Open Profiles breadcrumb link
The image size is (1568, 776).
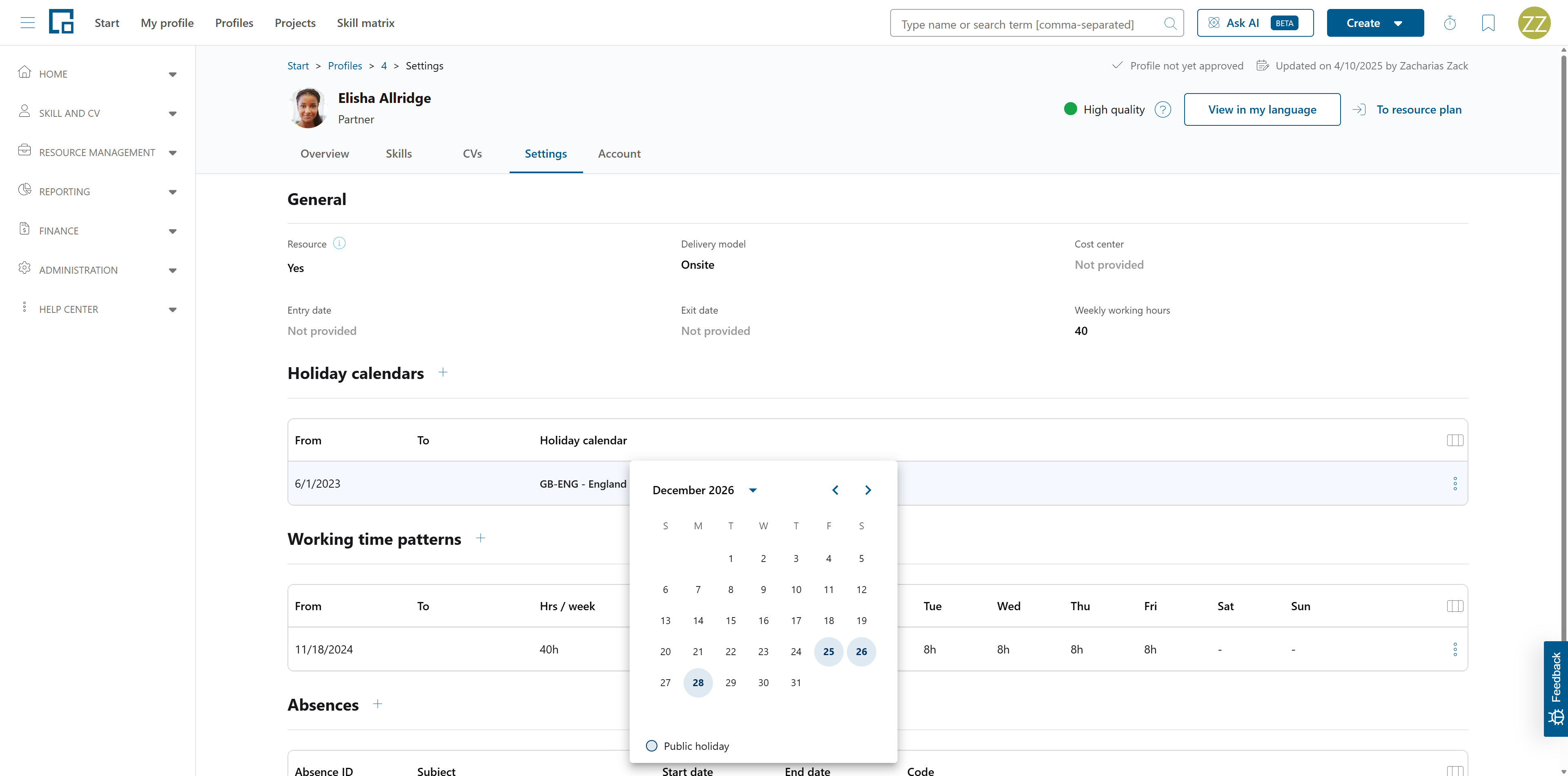point(345,66)
